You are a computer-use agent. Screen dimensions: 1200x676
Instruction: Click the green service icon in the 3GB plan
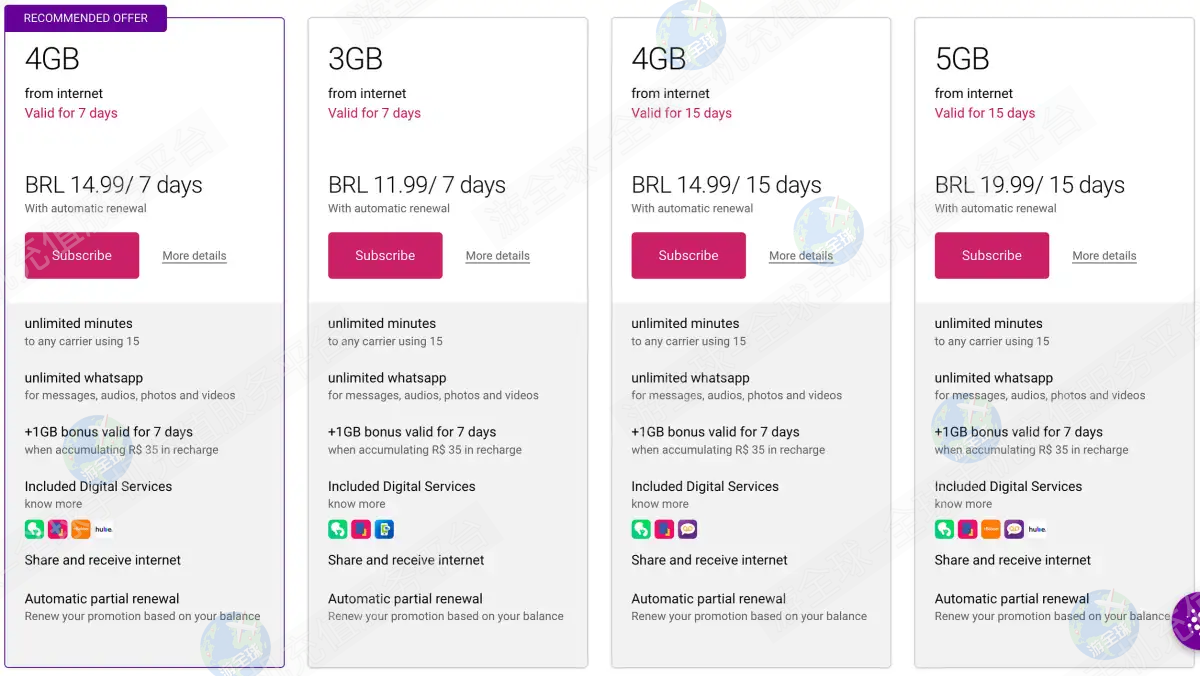point(337,529)
